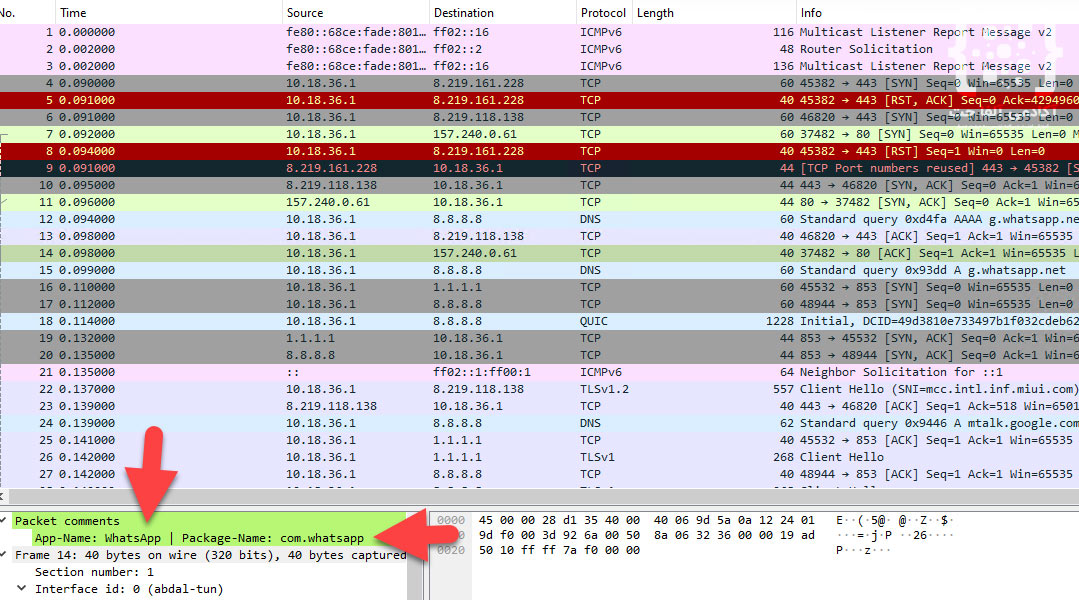This screenshot has height=600, width=1079.
Task: Click source 1.1.1.1 in packet 19
Action: (310, 339)
